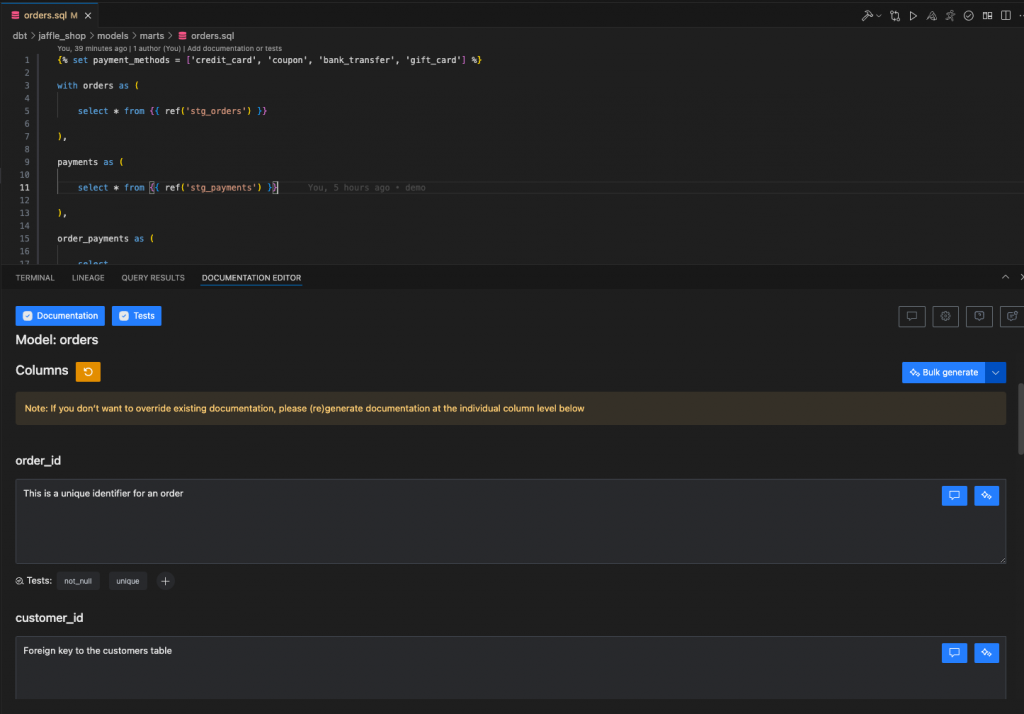Click orange refresh columns button
The height and width of the screenshot is (714, 1024).
coord(88,372)
